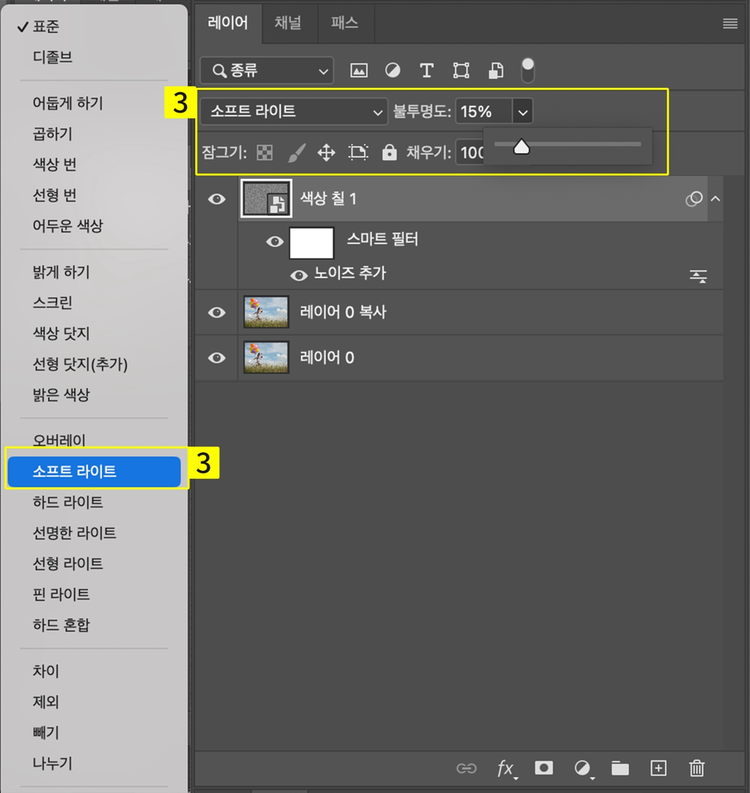750x793 pixels.
Task: Hide the 색상 칠 1 layer
Action: 216,199
